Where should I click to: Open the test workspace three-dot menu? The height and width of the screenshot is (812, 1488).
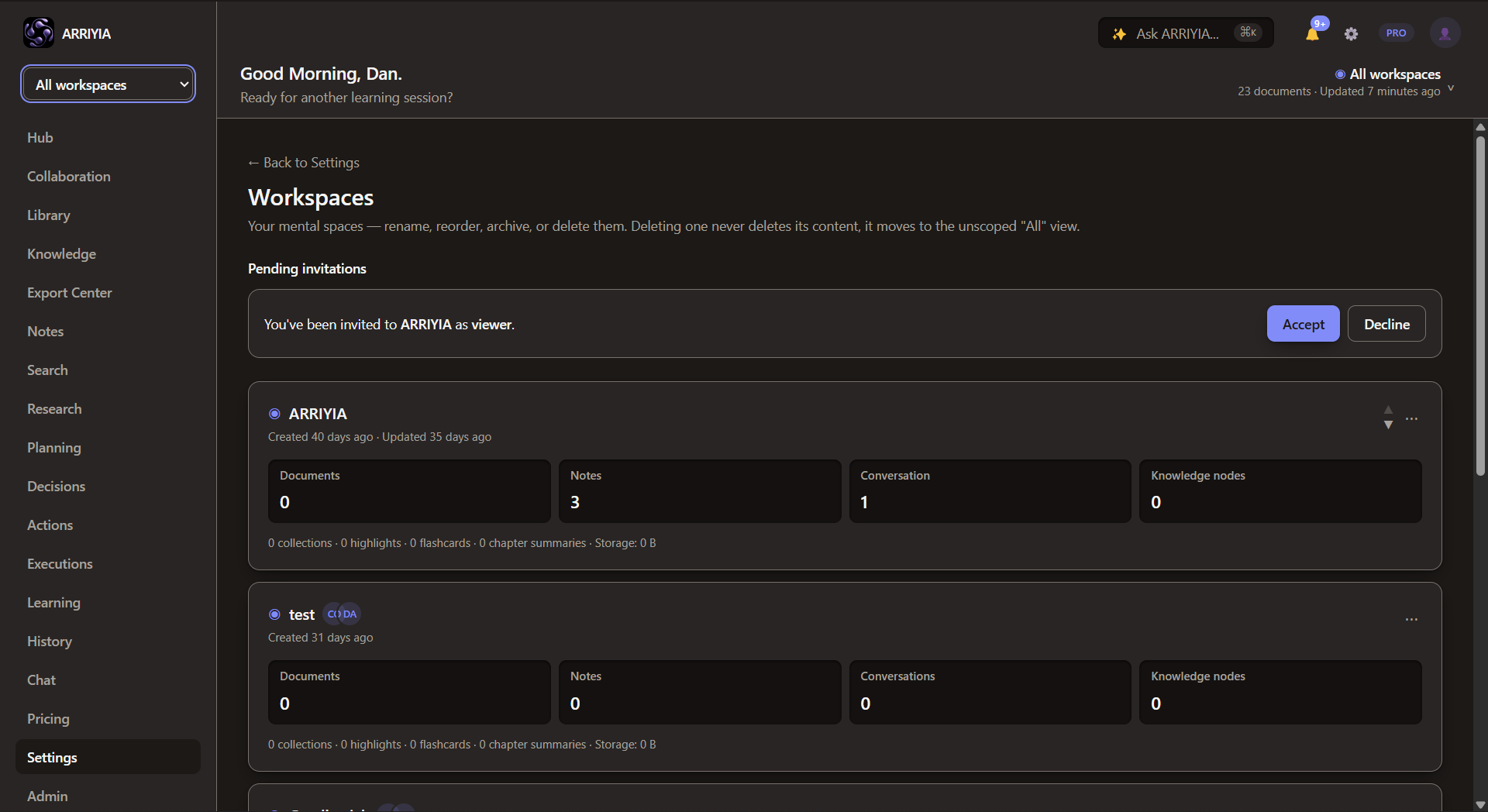pos(1411,619)
